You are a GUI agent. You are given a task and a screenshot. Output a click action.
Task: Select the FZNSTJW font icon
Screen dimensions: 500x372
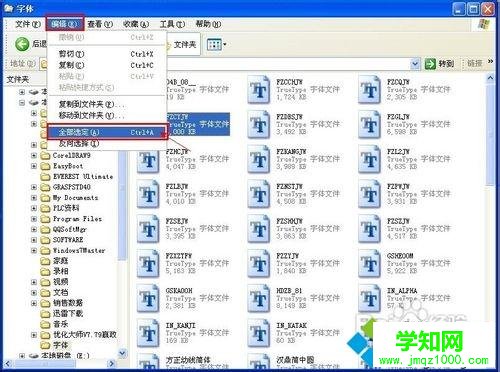coord(259,194)
